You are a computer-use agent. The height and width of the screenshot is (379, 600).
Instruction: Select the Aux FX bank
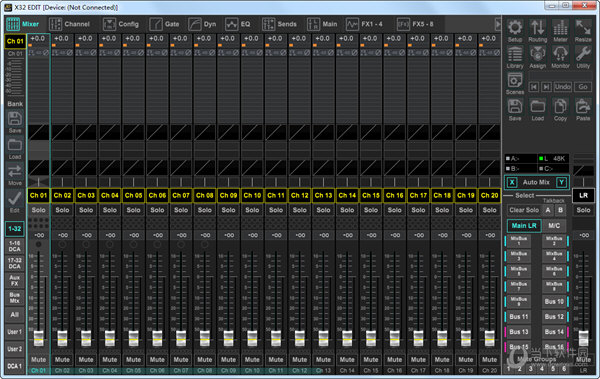coord(15,280)
